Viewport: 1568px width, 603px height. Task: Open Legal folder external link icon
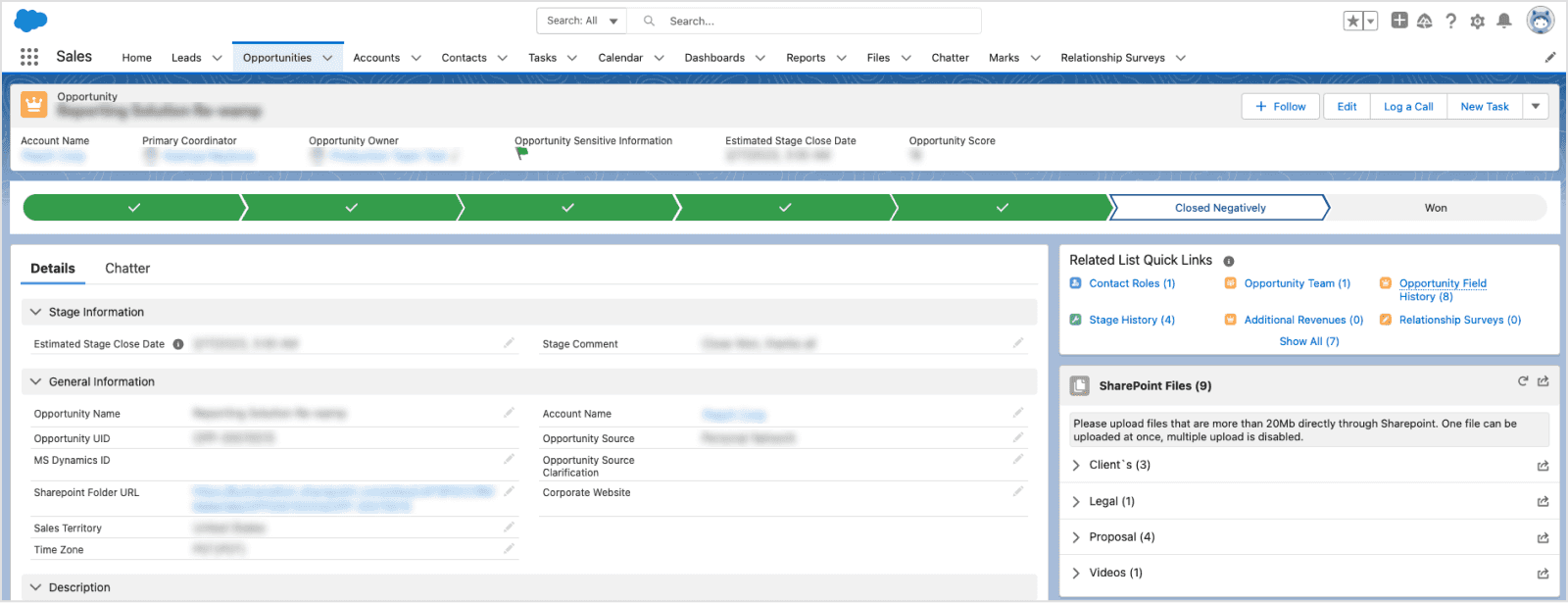tap(1543, 501)
